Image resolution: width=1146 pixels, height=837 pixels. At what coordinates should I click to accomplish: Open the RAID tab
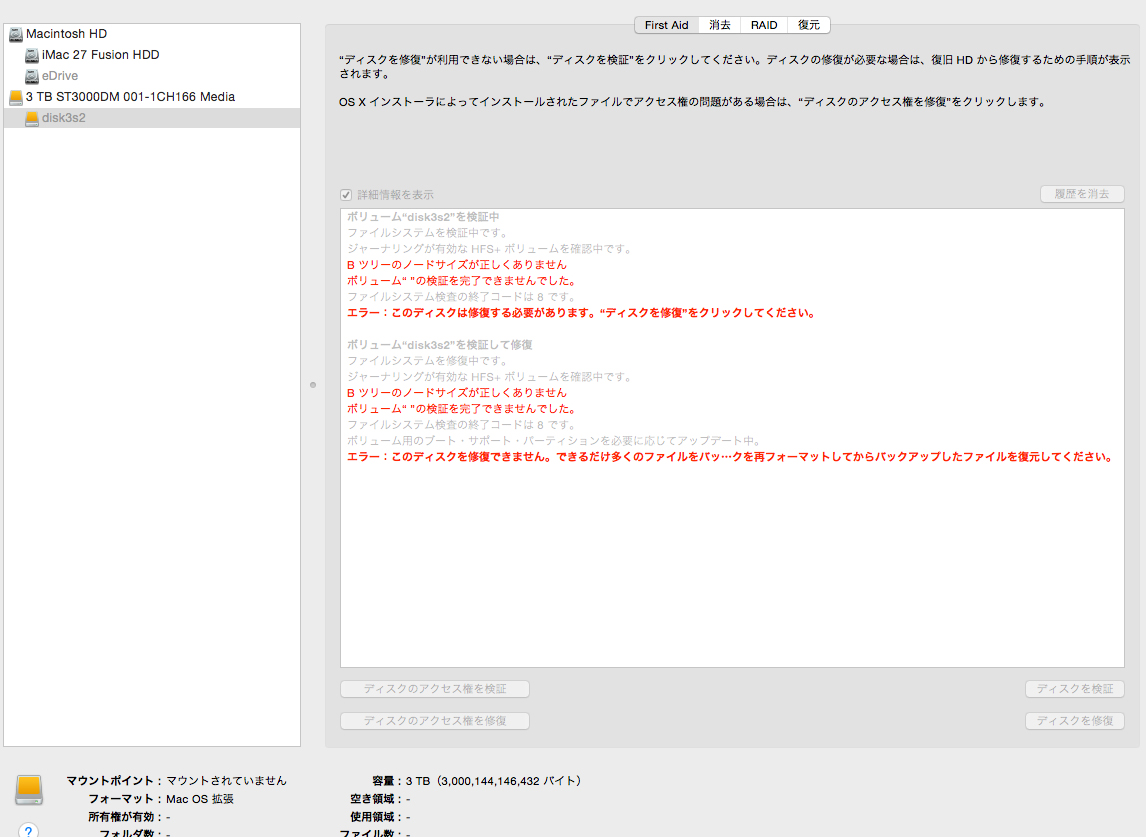coord(764,25)
